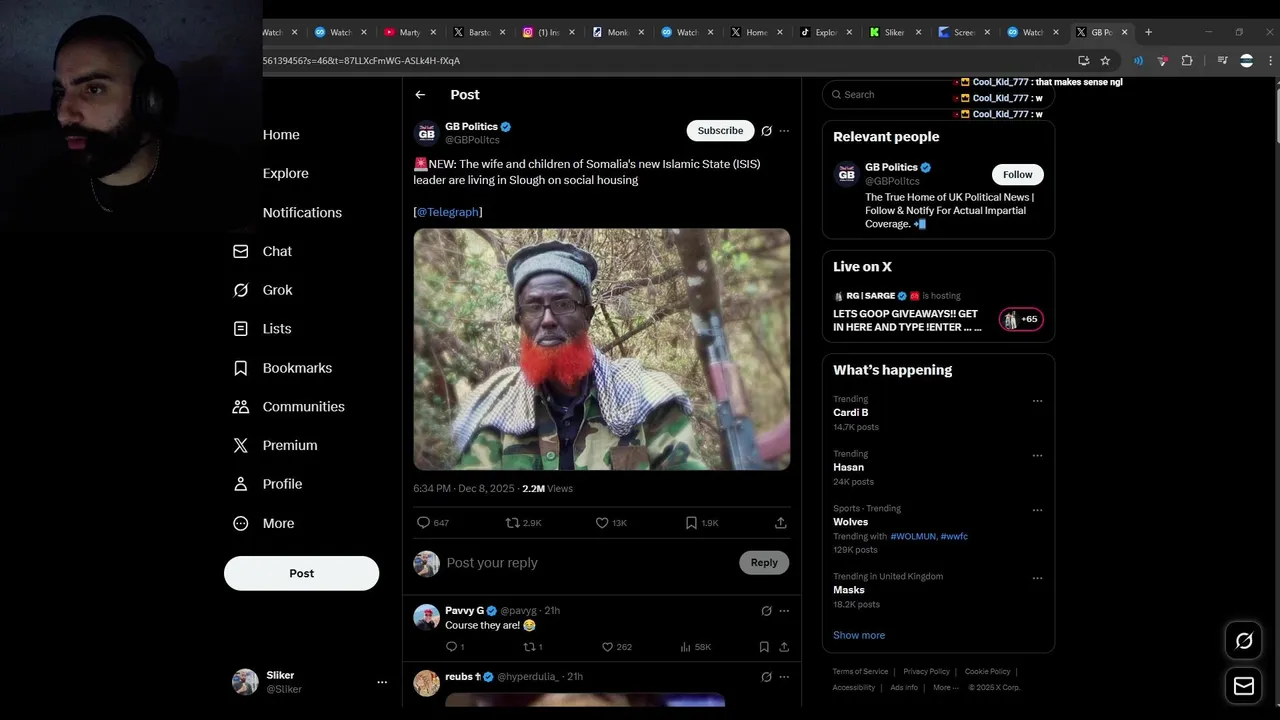Open more options for Wolves trend
Image resolution: width=1280 pixels, height=720 pixels.
[x=1037, y=510]
